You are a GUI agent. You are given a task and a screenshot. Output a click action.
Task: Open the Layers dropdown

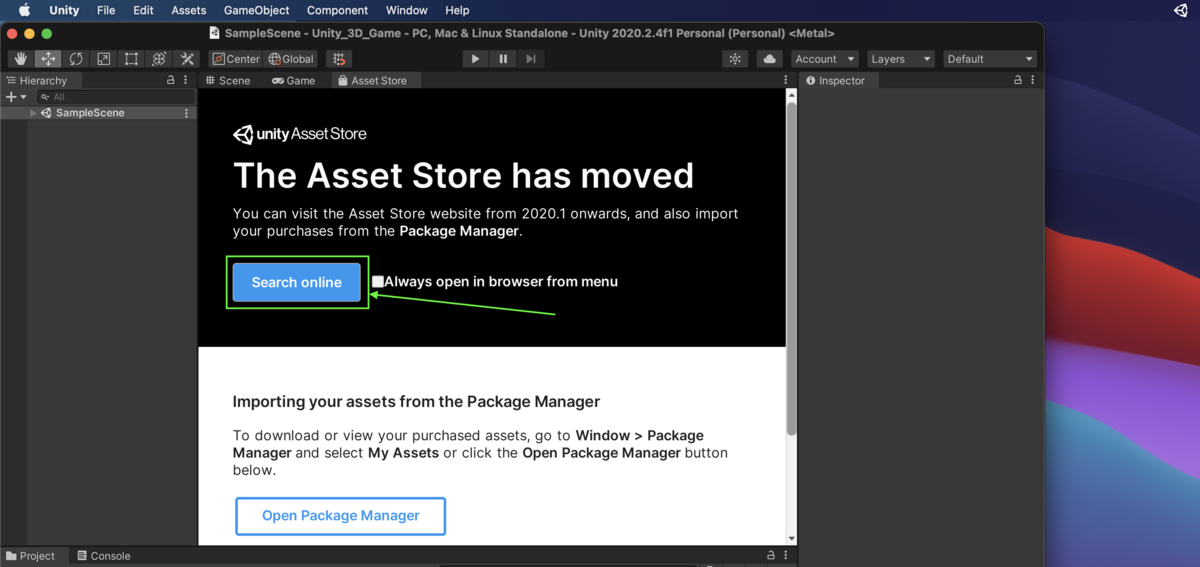click(901, 59)
